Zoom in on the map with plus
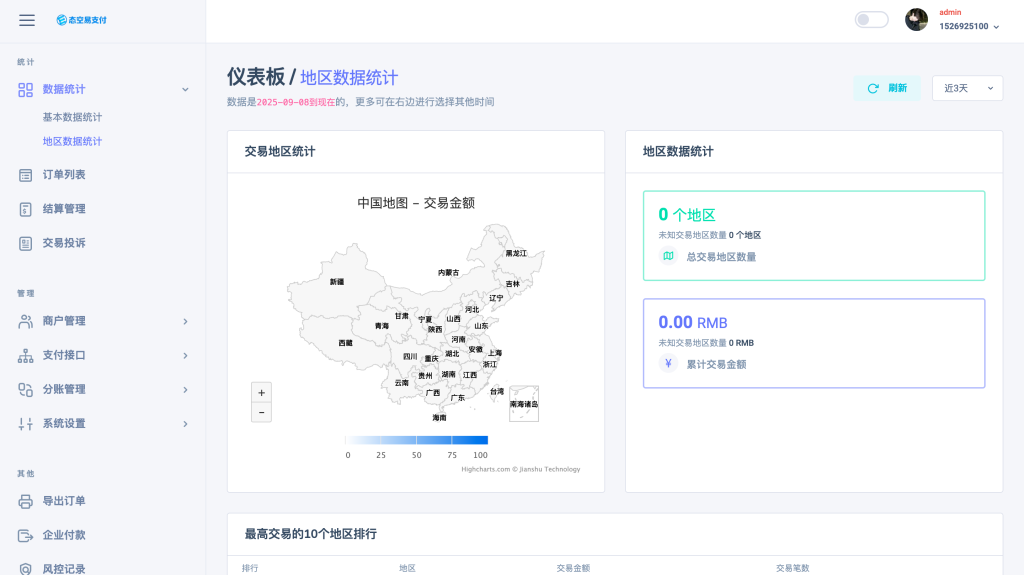 point(261,393)
